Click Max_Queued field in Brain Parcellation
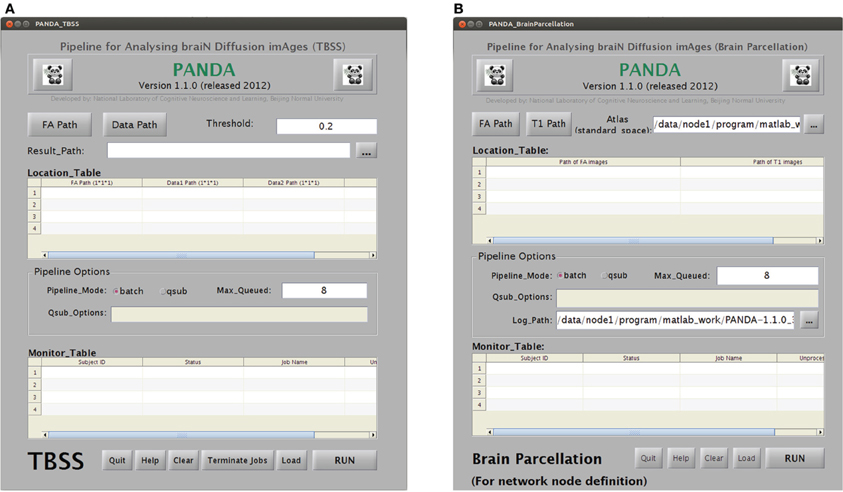The height and width of the screenshot is (492, 843). click(x=768, y=276)
